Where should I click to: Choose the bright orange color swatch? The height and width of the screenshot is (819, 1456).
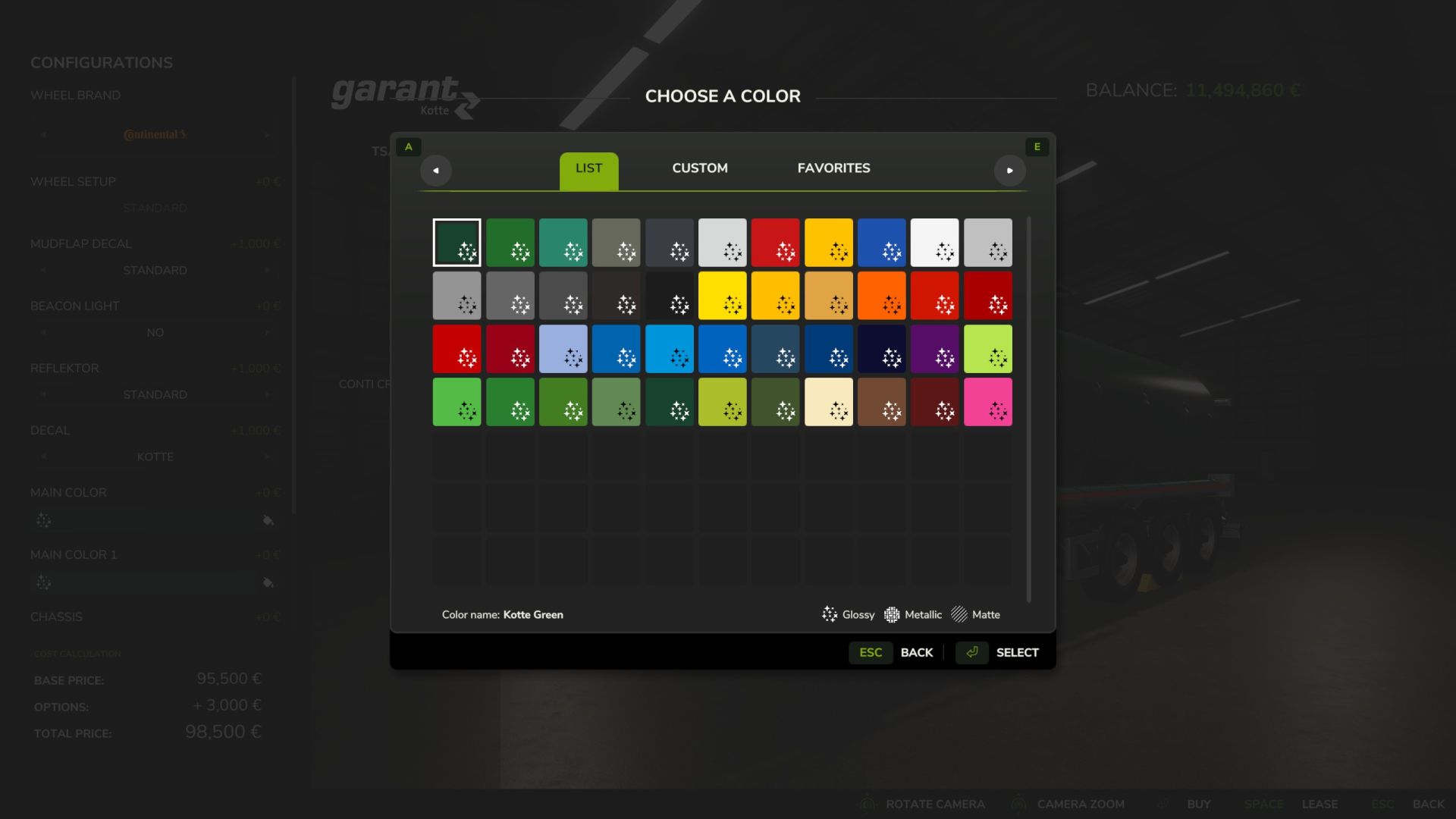click(x=881, y=296)
